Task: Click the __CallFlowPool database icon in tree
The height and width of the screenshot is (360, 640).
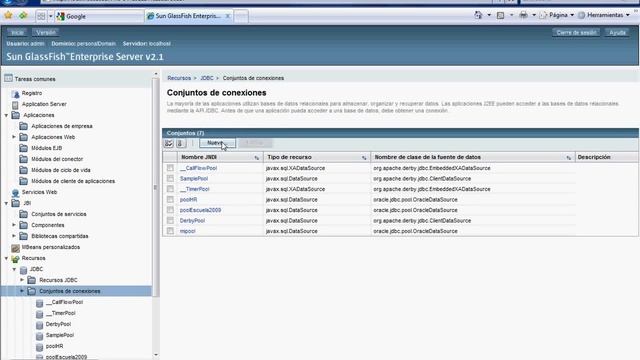Action: pyautogui.click(x=40, y=302)
